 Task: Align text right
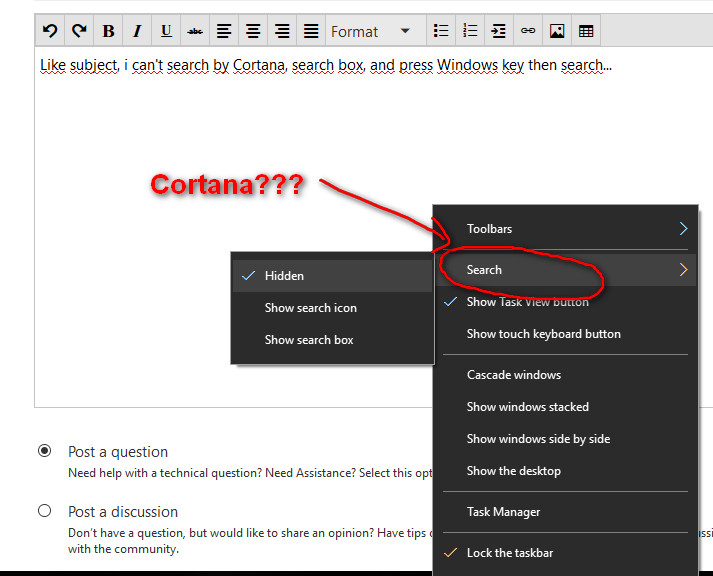[282, 31]
